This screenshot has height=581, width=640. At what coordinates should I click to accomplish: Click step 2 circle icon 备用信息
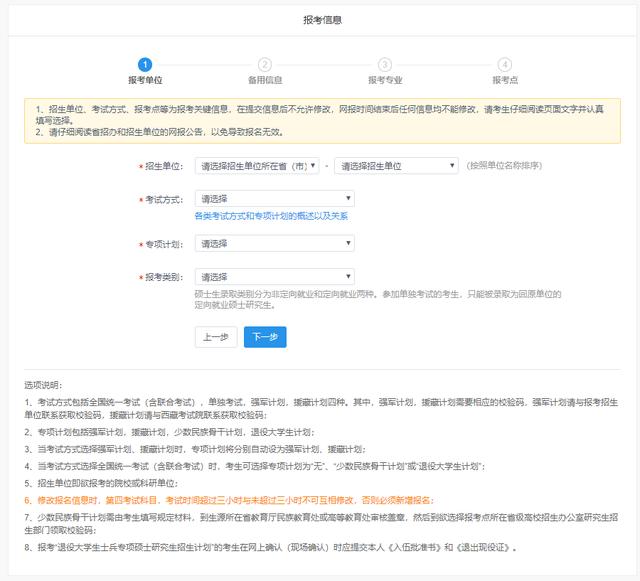click(265, 65)
